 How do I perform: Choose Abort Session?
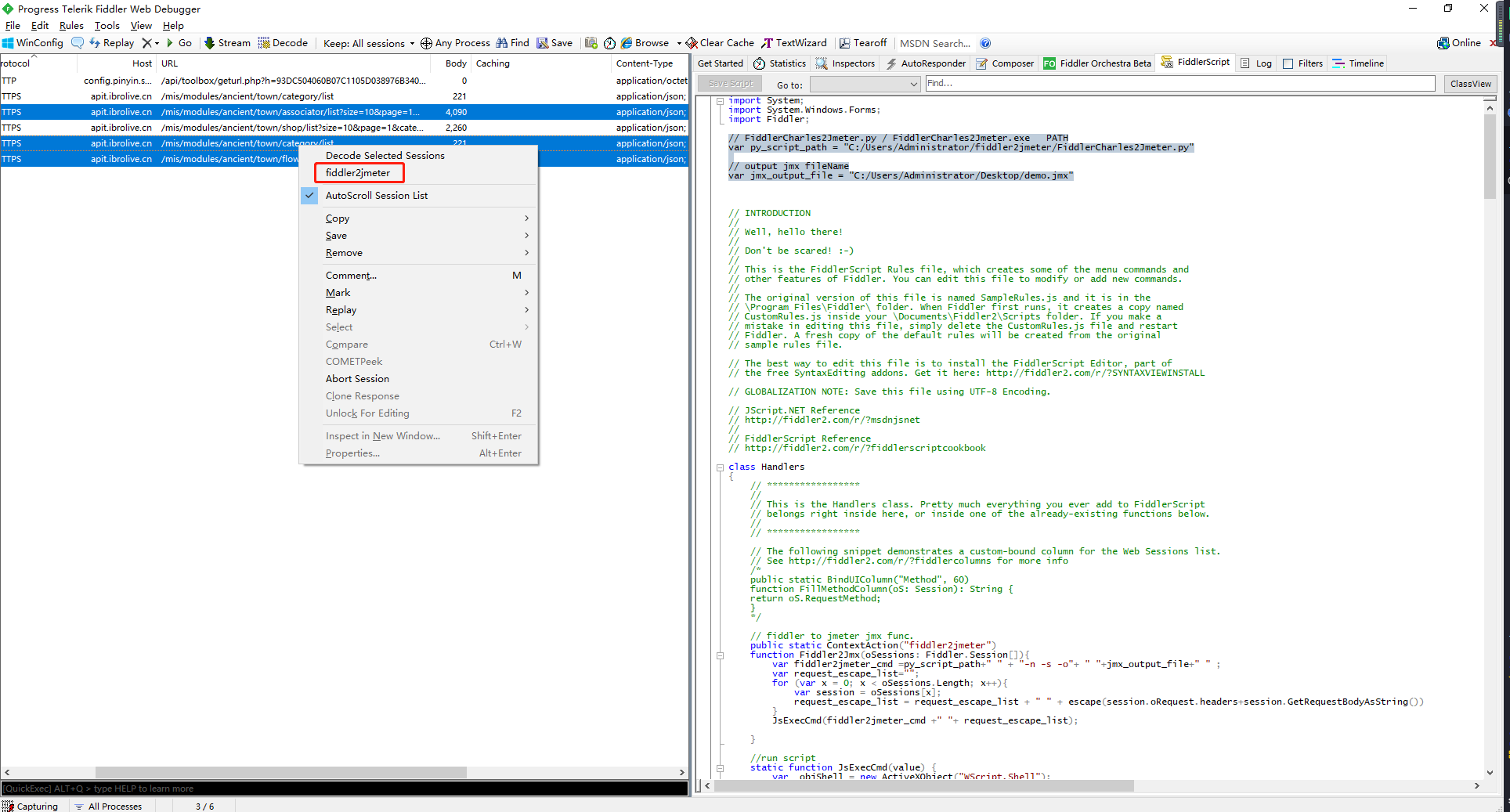coord(419,379)
